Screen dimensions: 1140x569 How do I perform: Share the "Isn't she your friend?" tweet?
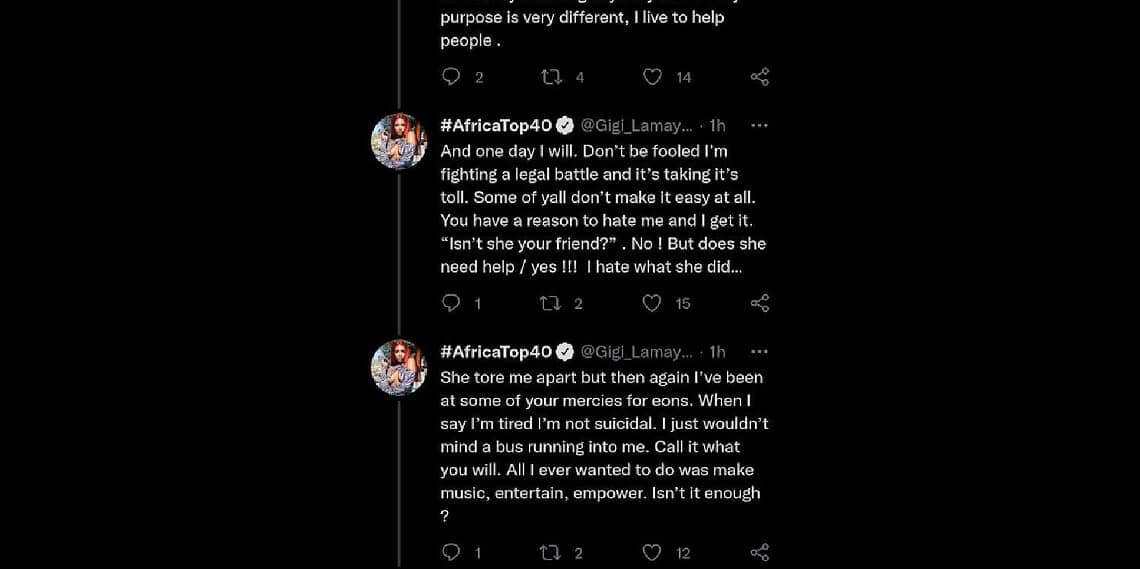coord(760,303)
